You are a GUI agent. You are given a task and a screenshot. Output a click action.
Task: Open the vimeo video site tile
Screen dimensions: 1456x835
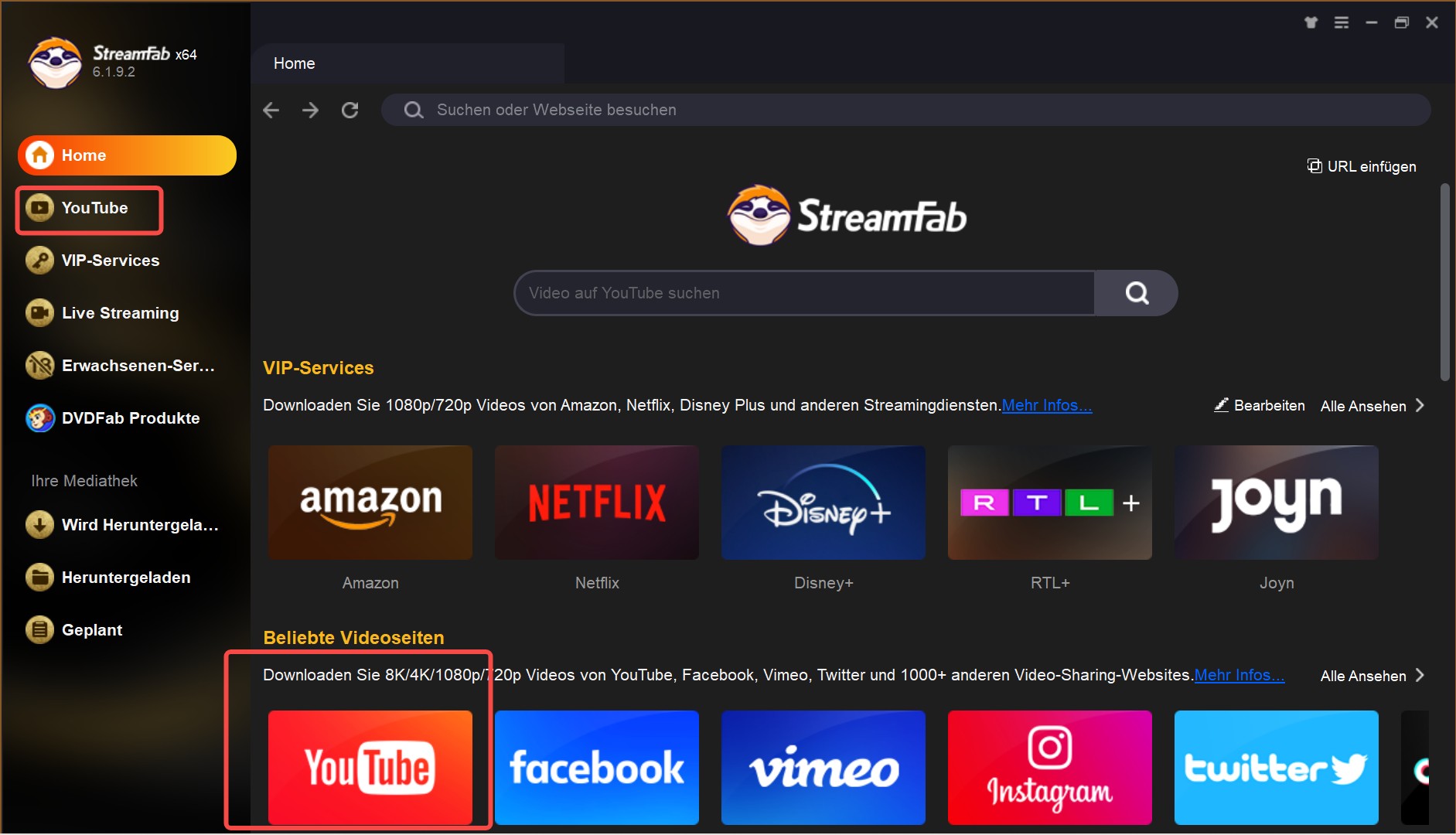pos(823,768)
